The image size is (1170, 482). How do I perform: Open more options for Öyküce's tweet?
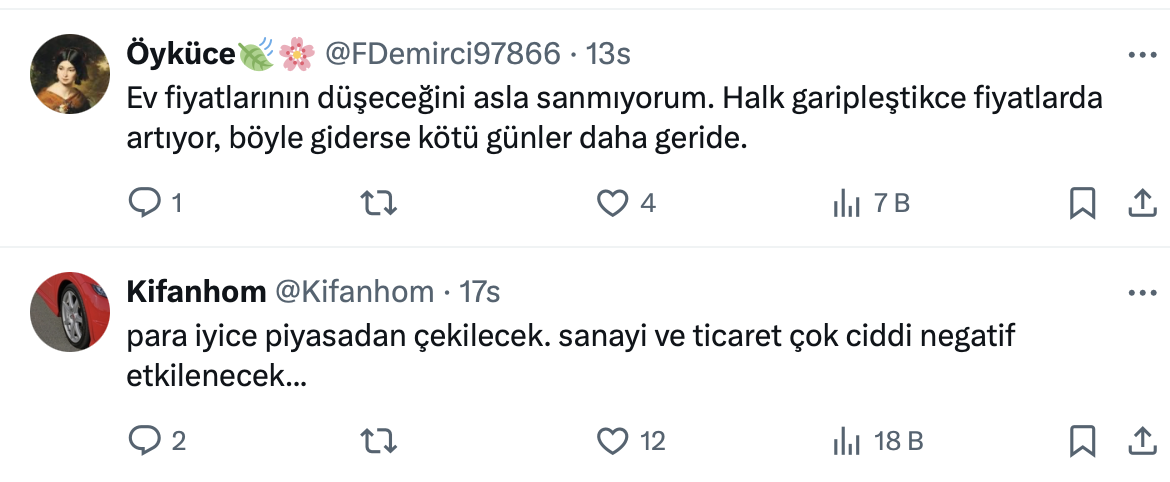(1141, 55)
